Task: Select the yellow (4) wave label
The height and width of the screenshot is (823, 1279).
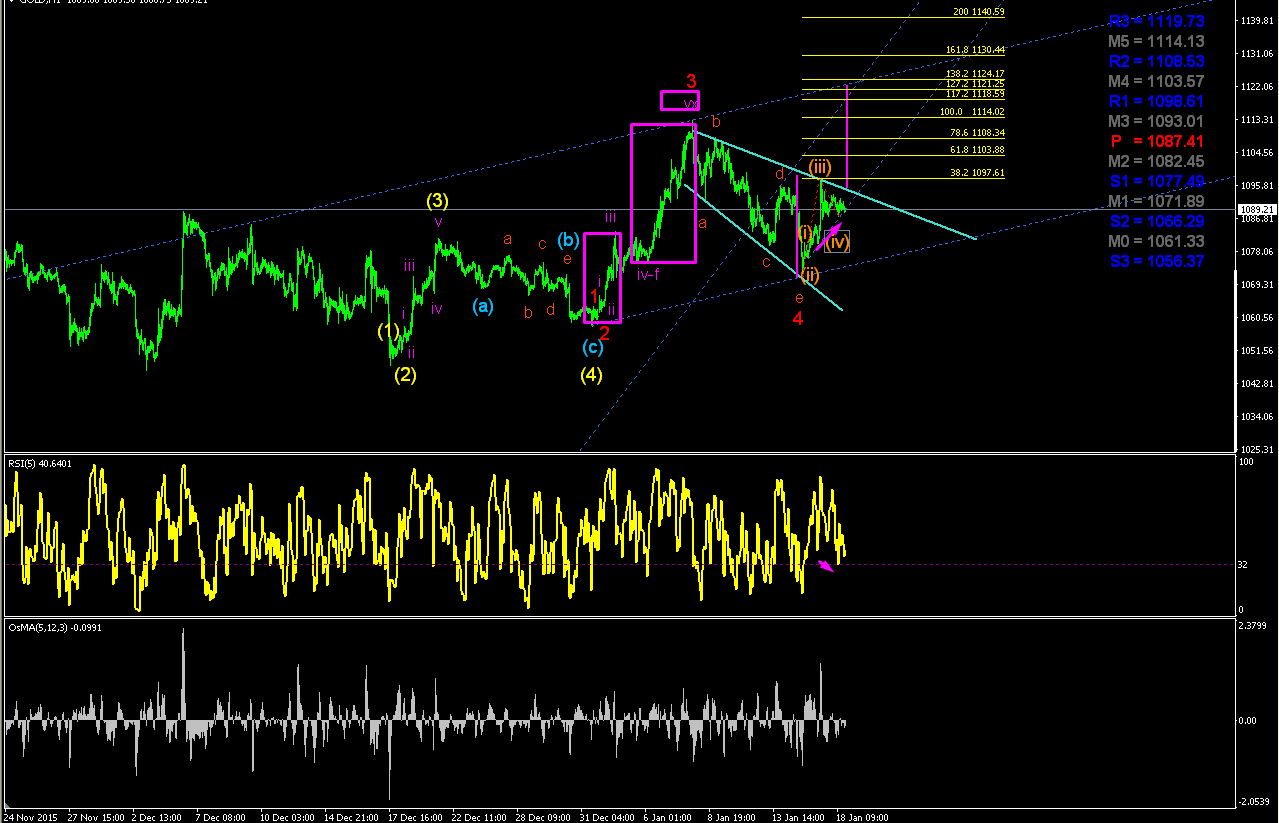Action: [592, 375]
